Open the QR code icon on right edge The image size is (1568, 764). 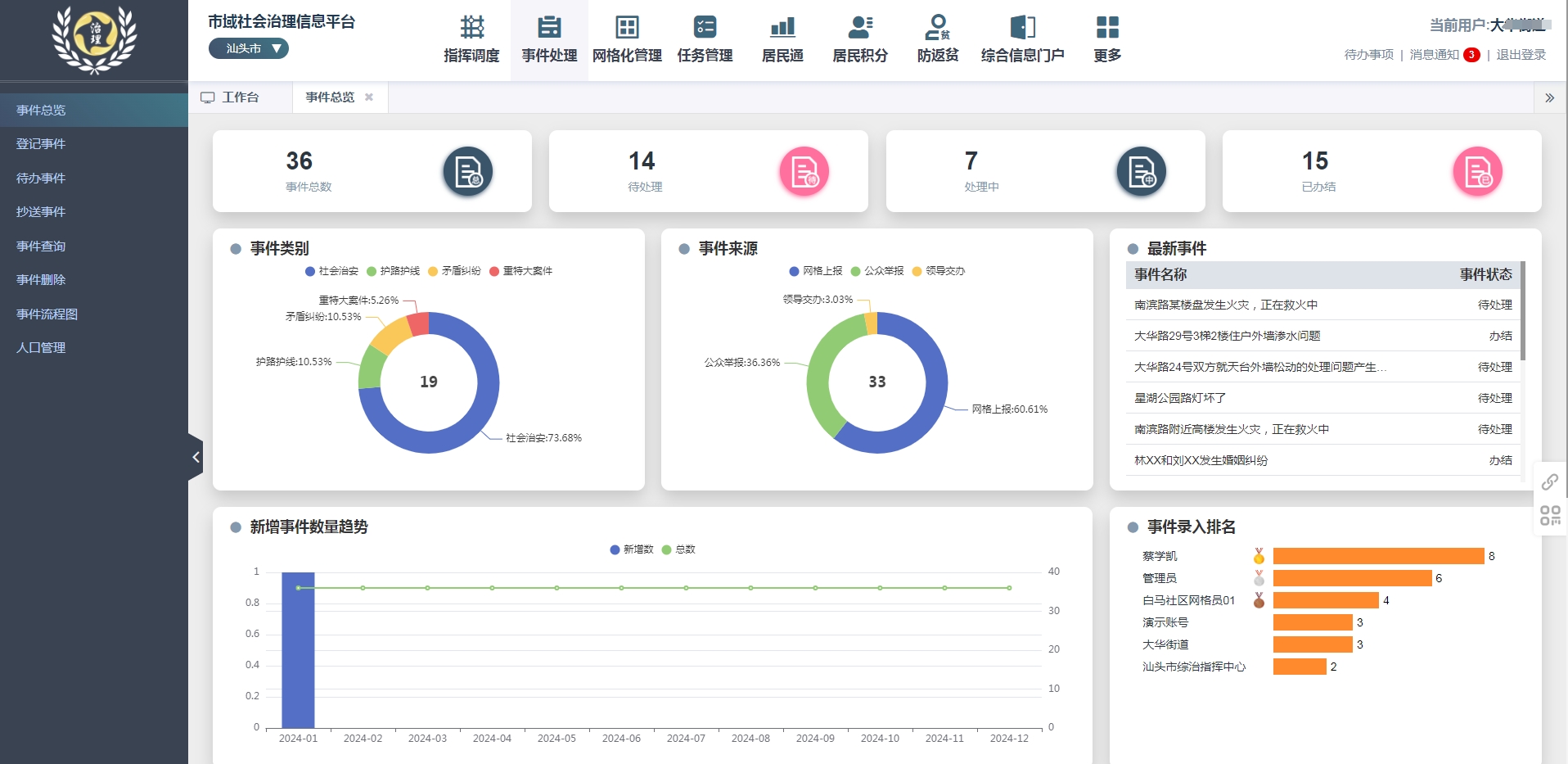[x=1550, y=515]
